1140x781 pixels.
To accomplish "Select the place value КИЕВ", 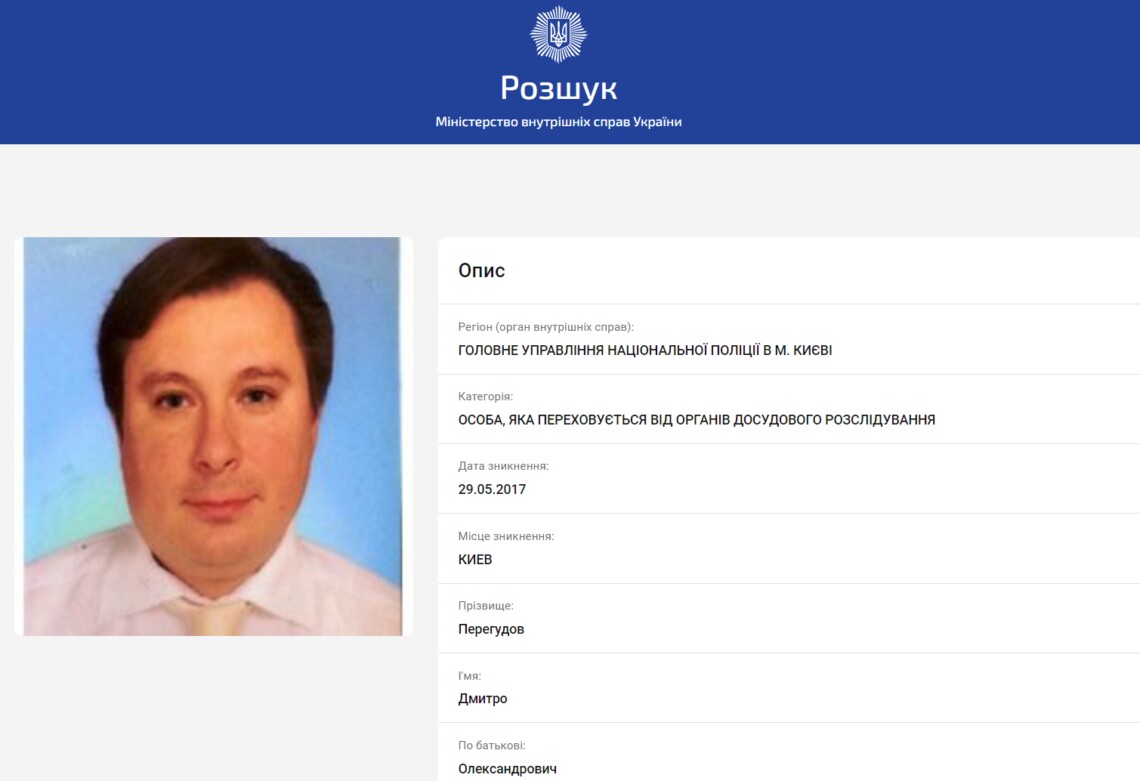I will click(x=475, y=559).
